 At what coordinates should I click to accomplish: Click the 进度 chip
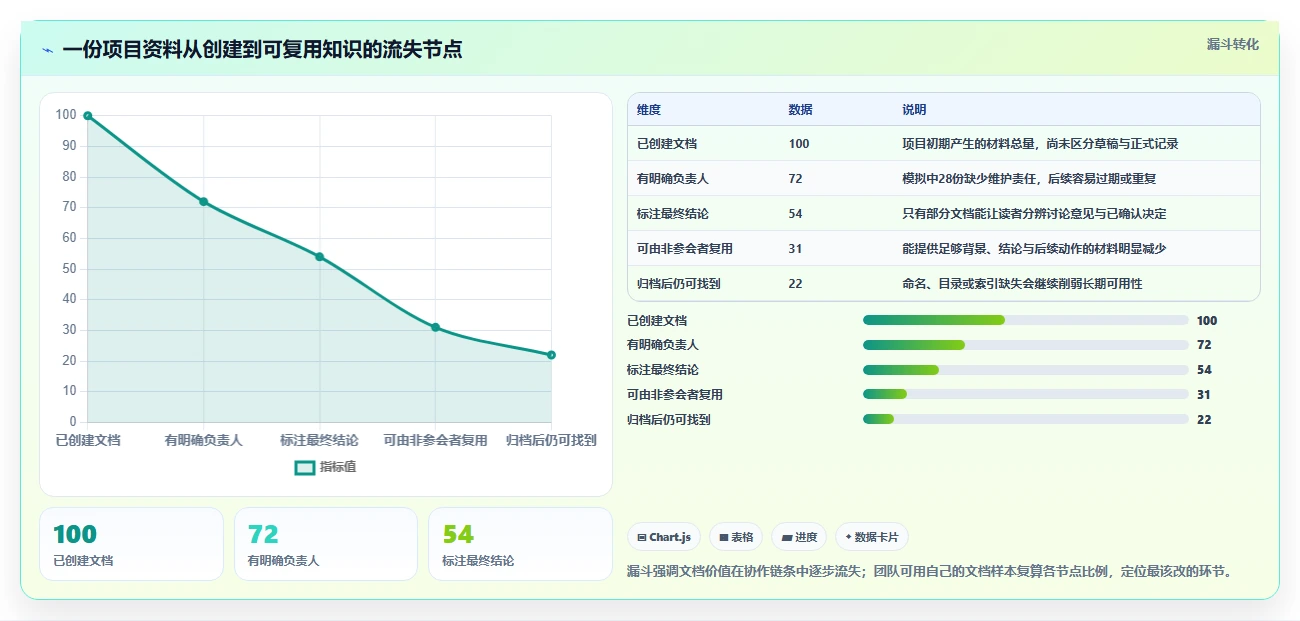[799, 537]
